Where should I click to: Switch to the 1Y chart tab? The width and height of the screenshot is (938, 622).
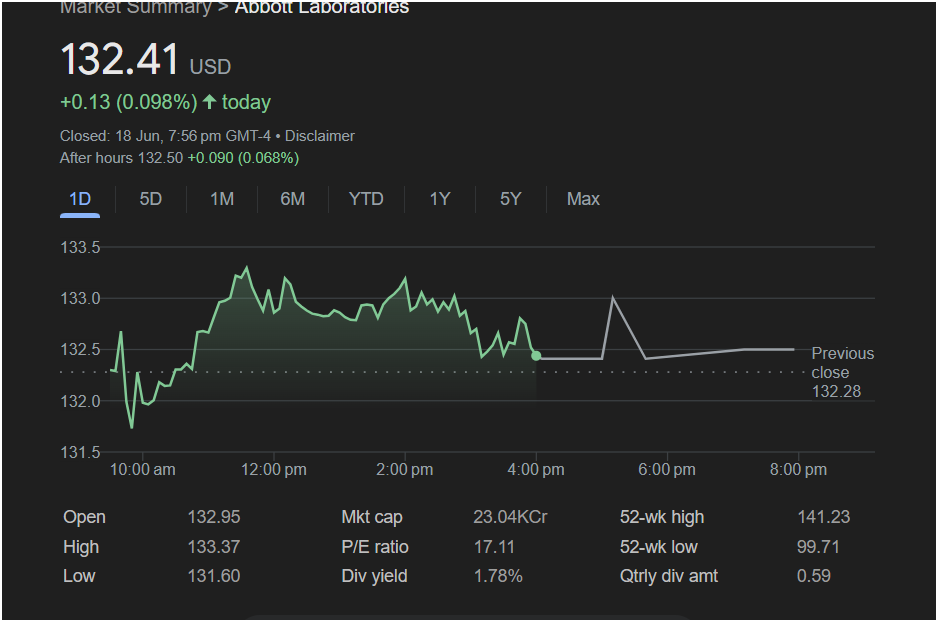point(440,199)
